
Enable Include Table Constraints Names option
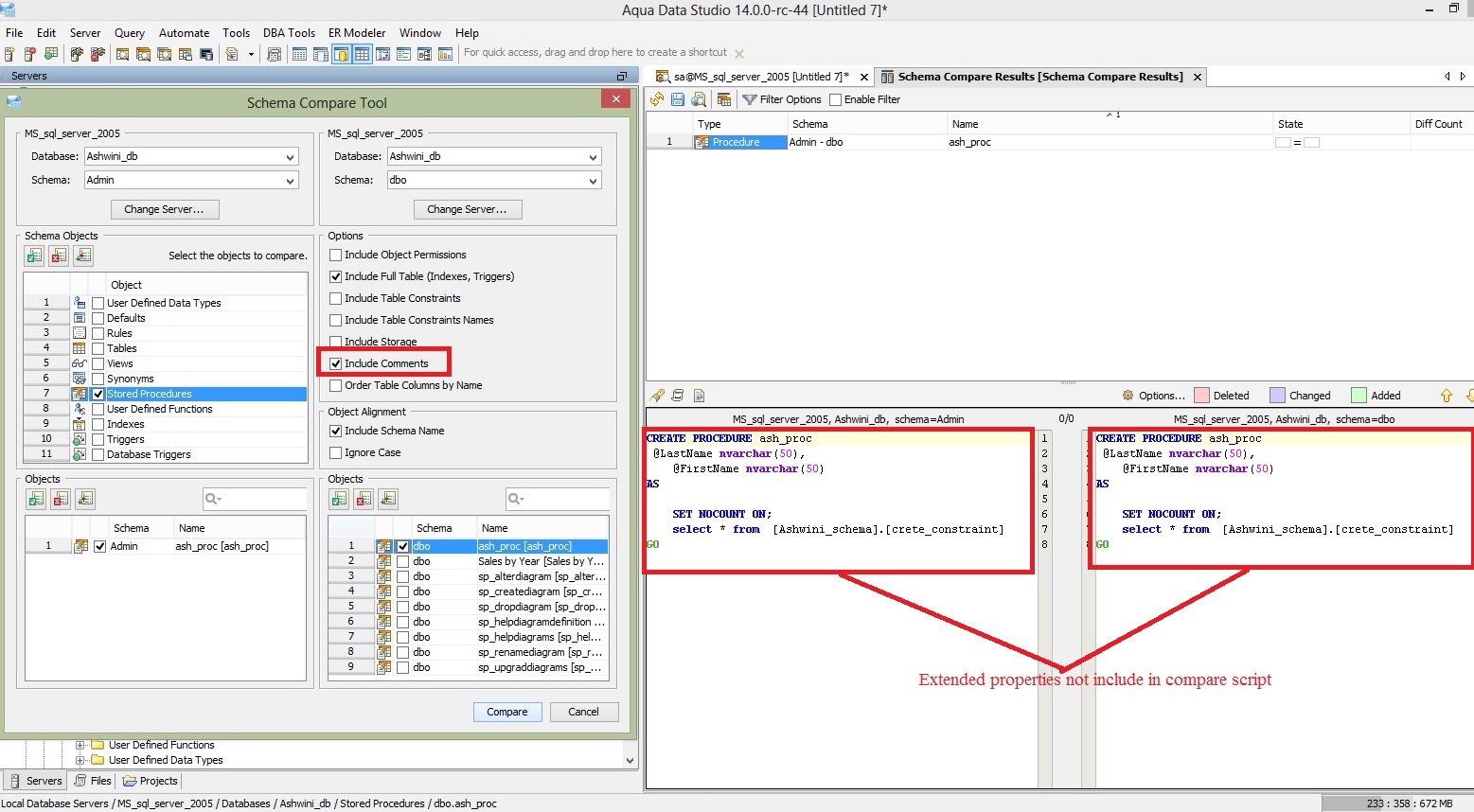click(x=335, y=320)
